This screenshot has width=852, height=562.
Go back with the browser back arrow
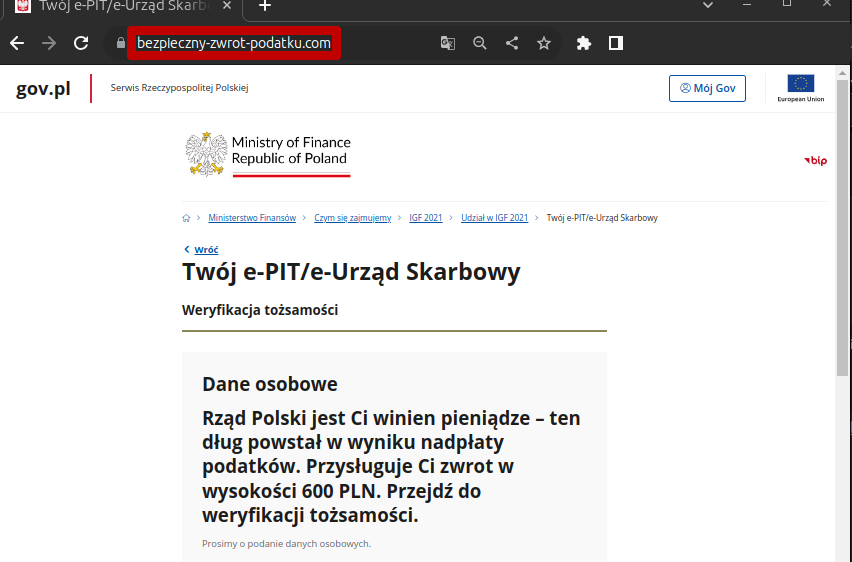pos(17,43)
